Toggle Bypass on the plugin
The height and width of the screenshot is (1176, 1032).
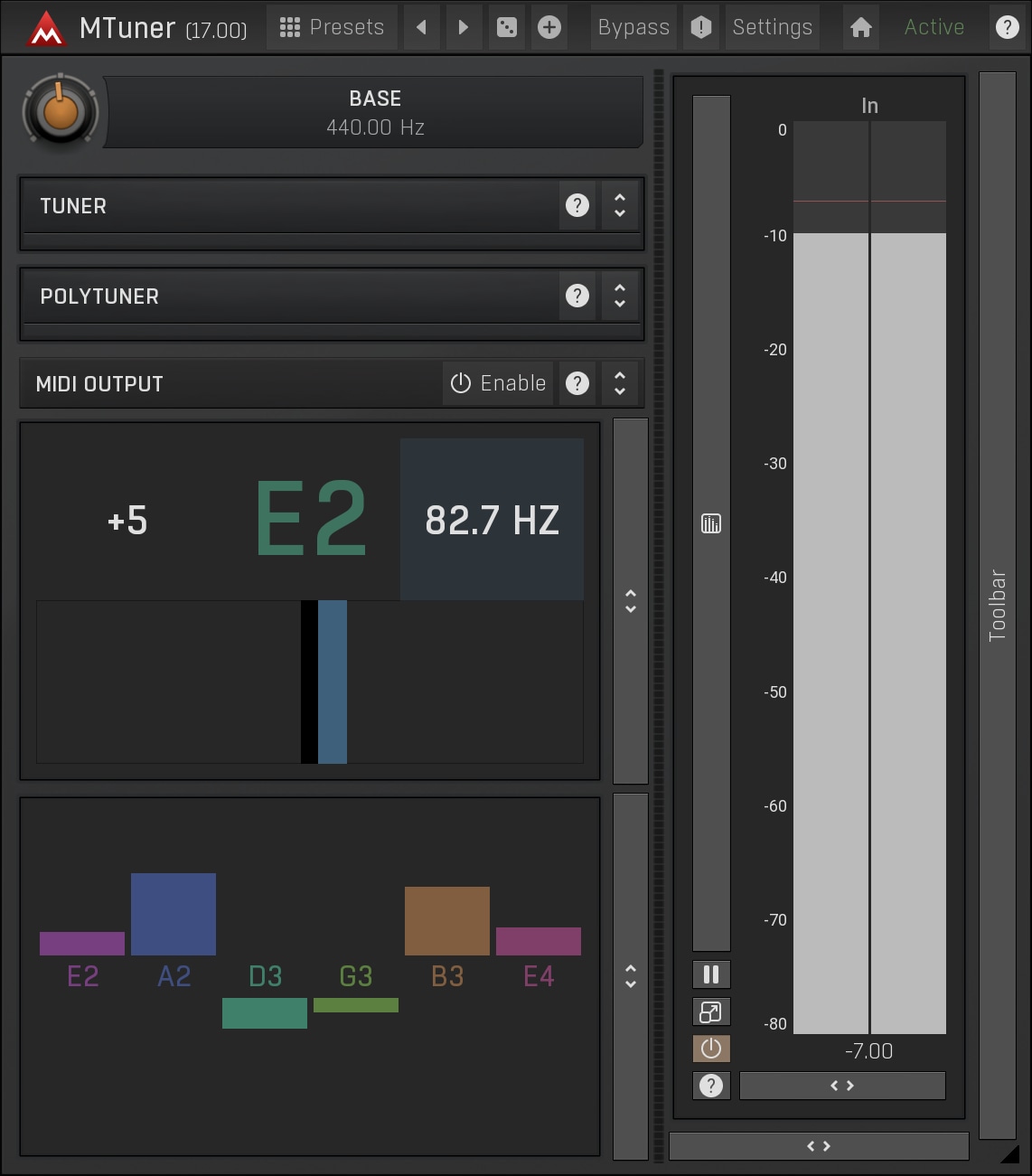click(x=633, y=27)
